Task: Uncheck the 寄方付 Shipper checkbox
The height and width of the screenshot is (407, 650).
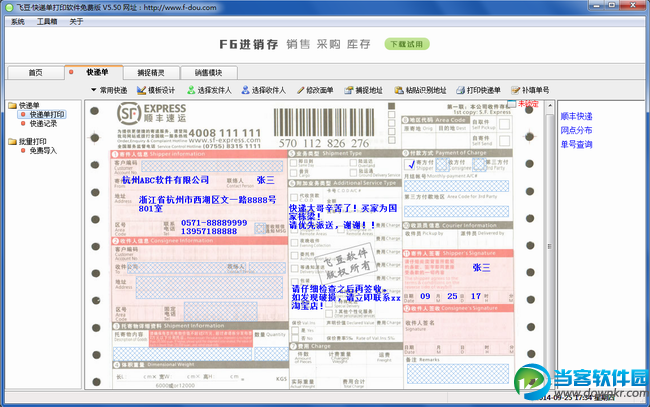Action: (x=410, y=165)
